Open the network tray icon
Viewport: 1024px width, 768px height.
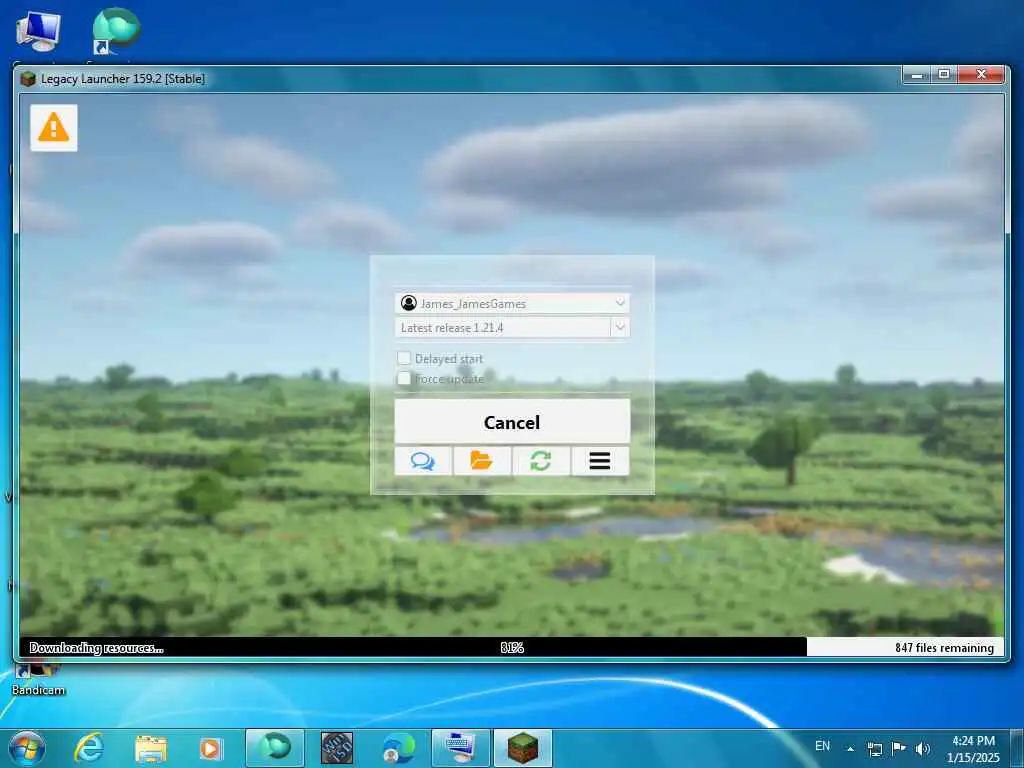tap(874, 748)
